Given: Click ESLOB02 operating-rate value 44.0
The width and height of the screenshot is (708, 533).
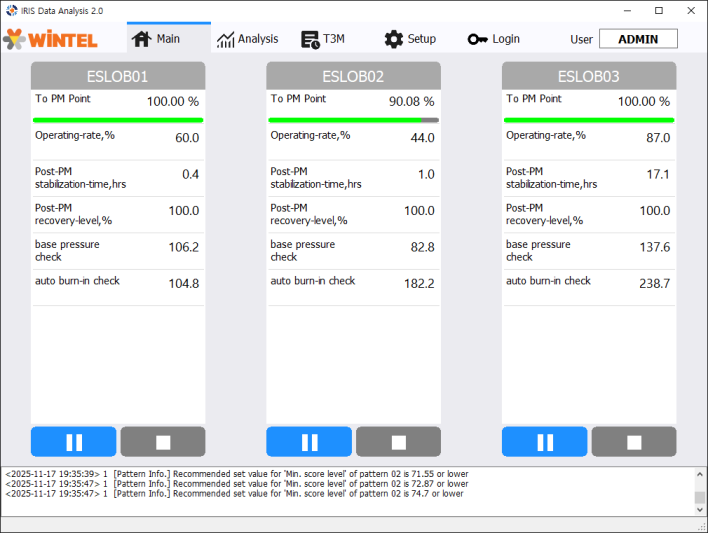Looking at the screenshot, I should pyautogui.click(x=423, y=138).
